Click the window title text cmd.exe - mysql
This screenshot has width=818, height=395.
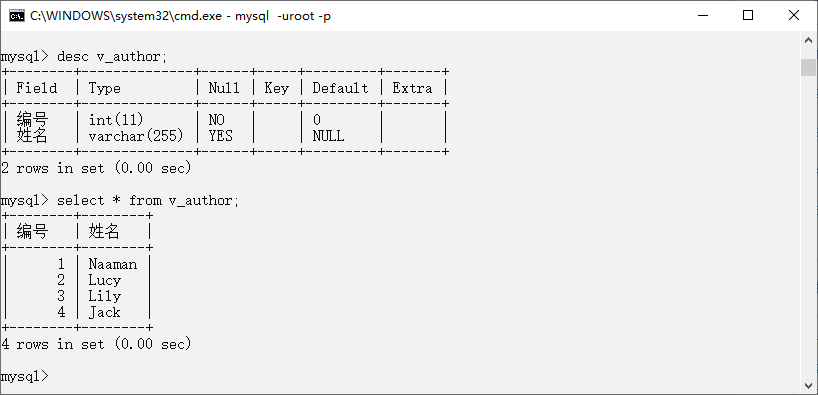tap(181, 16)
